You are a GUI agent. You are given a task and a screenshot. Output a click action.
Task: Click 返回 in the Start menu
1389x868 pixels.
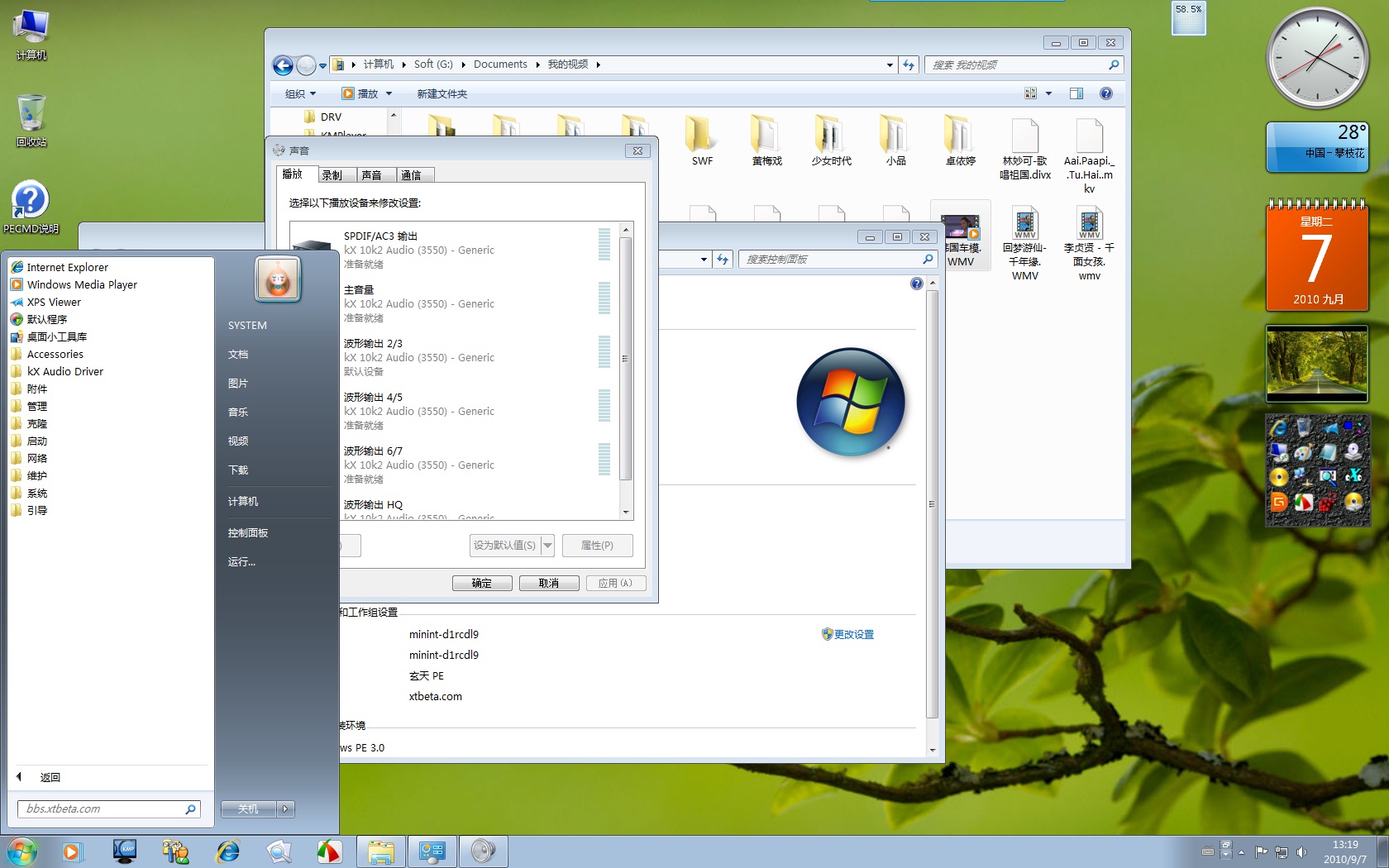[50, 777]
